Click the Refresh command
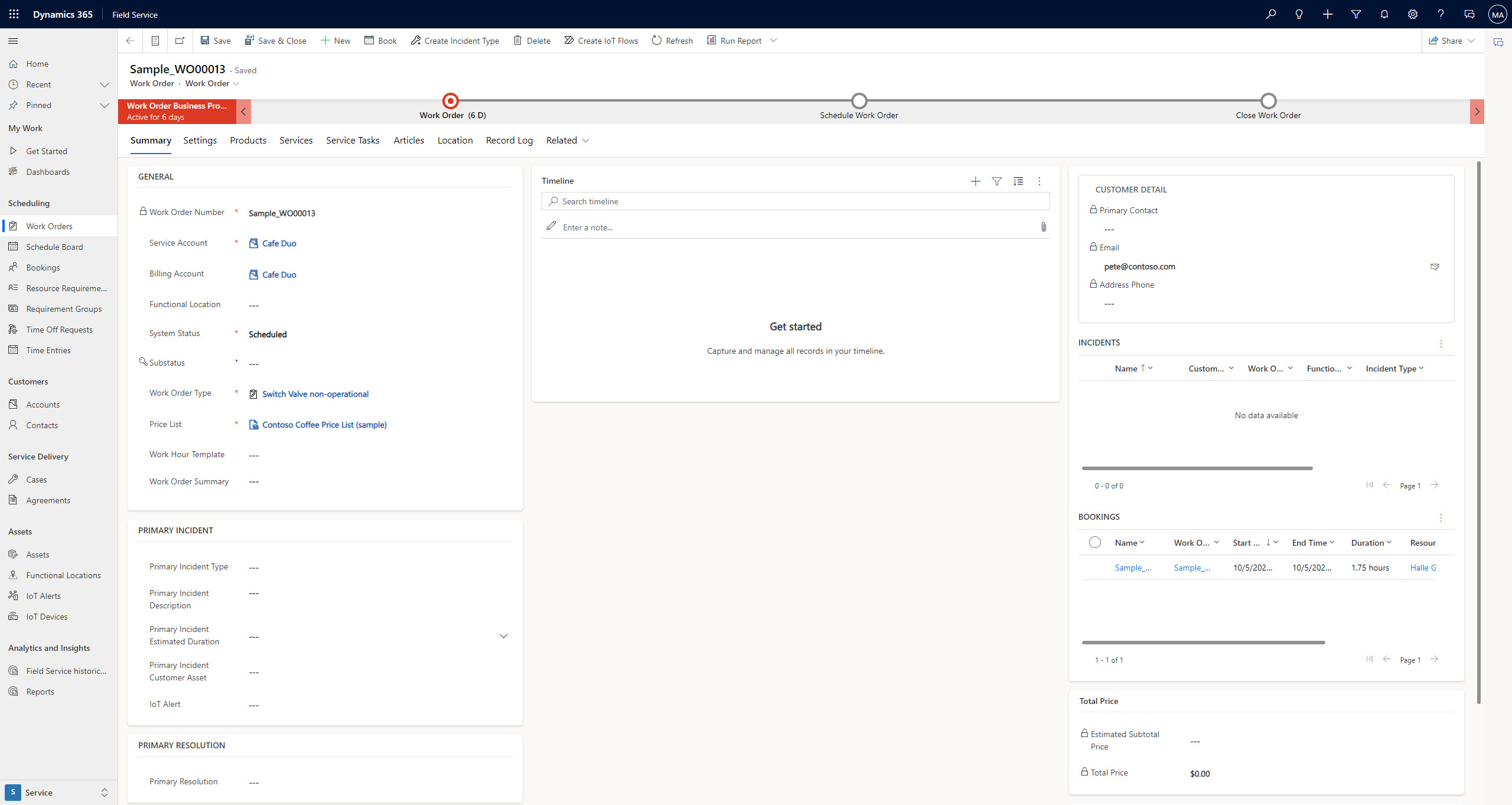The width and height of the screenshot is (1512, 805). [672, 41]
